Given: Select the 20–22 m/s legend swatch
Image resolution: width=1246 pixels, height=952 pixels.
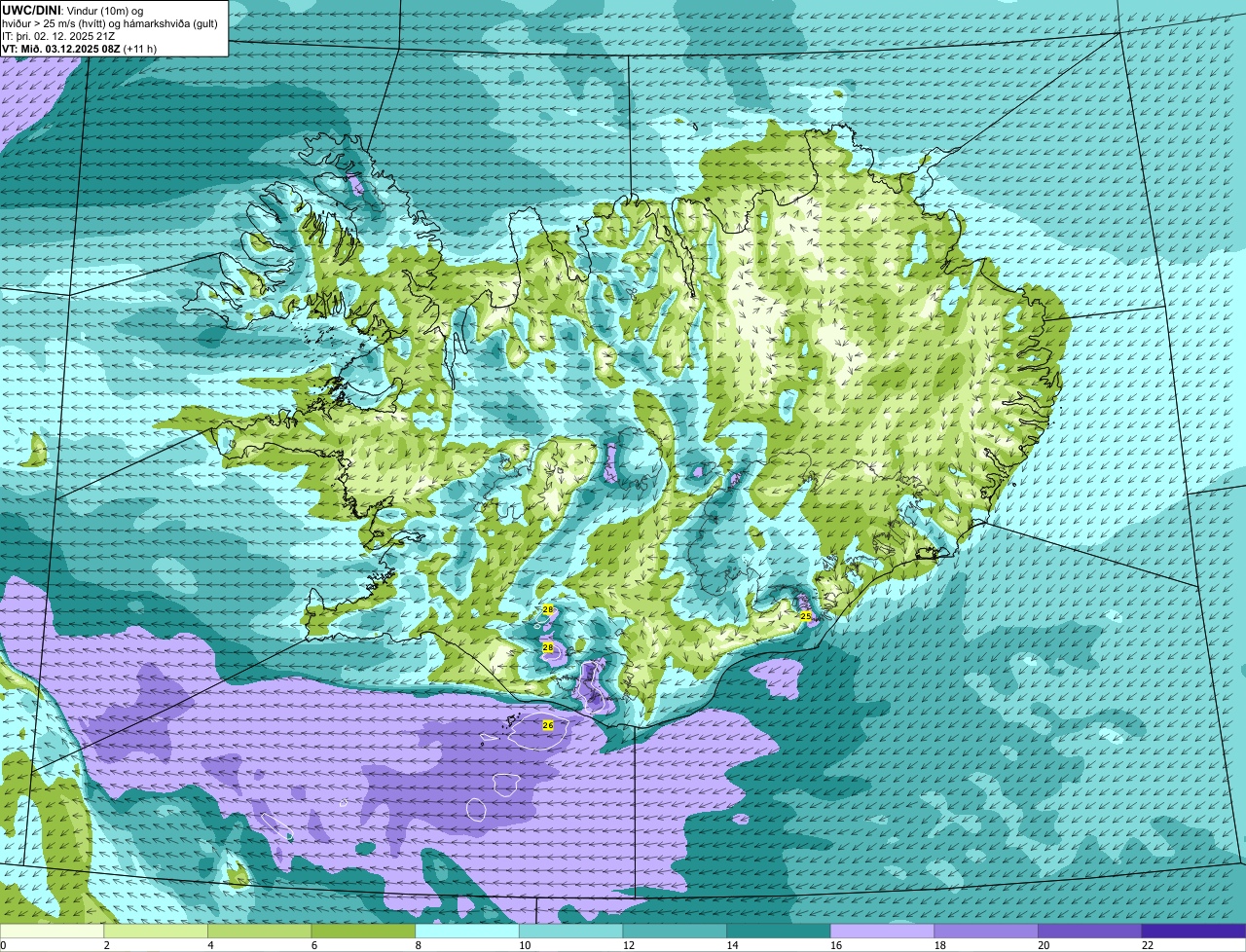Looking at the screenshot, I should [x=1090, y=931].
